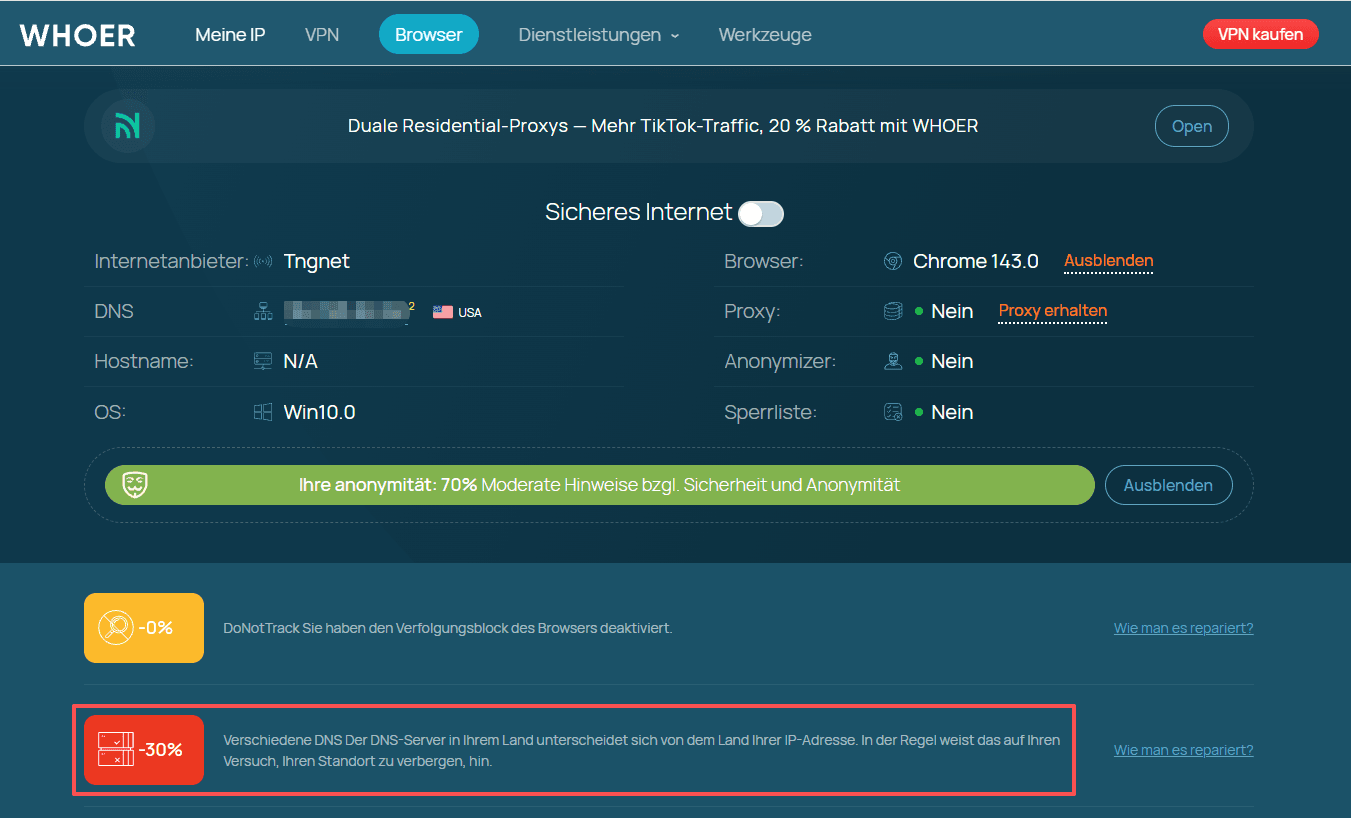Toggle the Sicheres Internet switch

pyautogui.click(x=760, y=213)
